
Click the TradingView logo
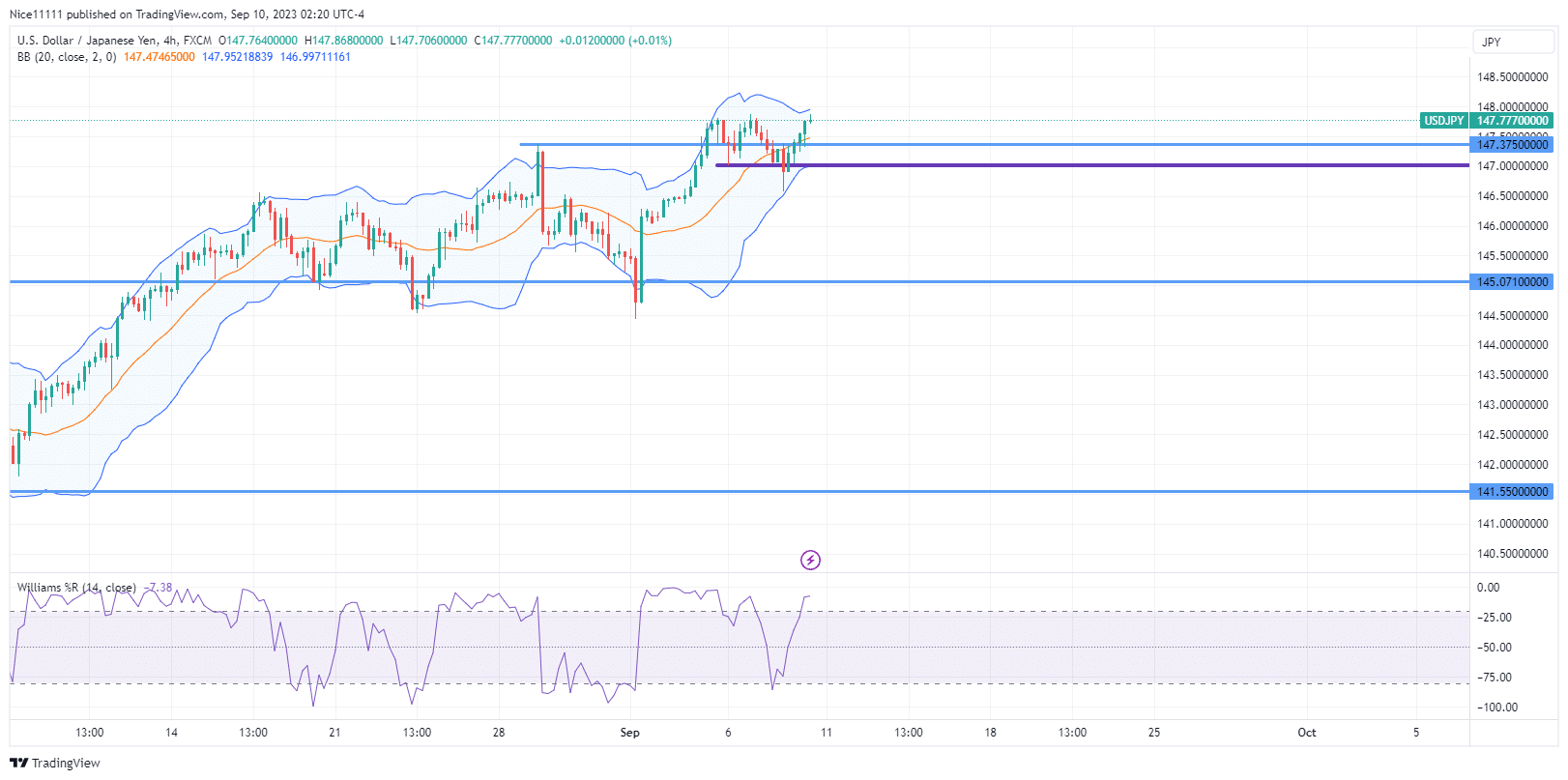55,763
